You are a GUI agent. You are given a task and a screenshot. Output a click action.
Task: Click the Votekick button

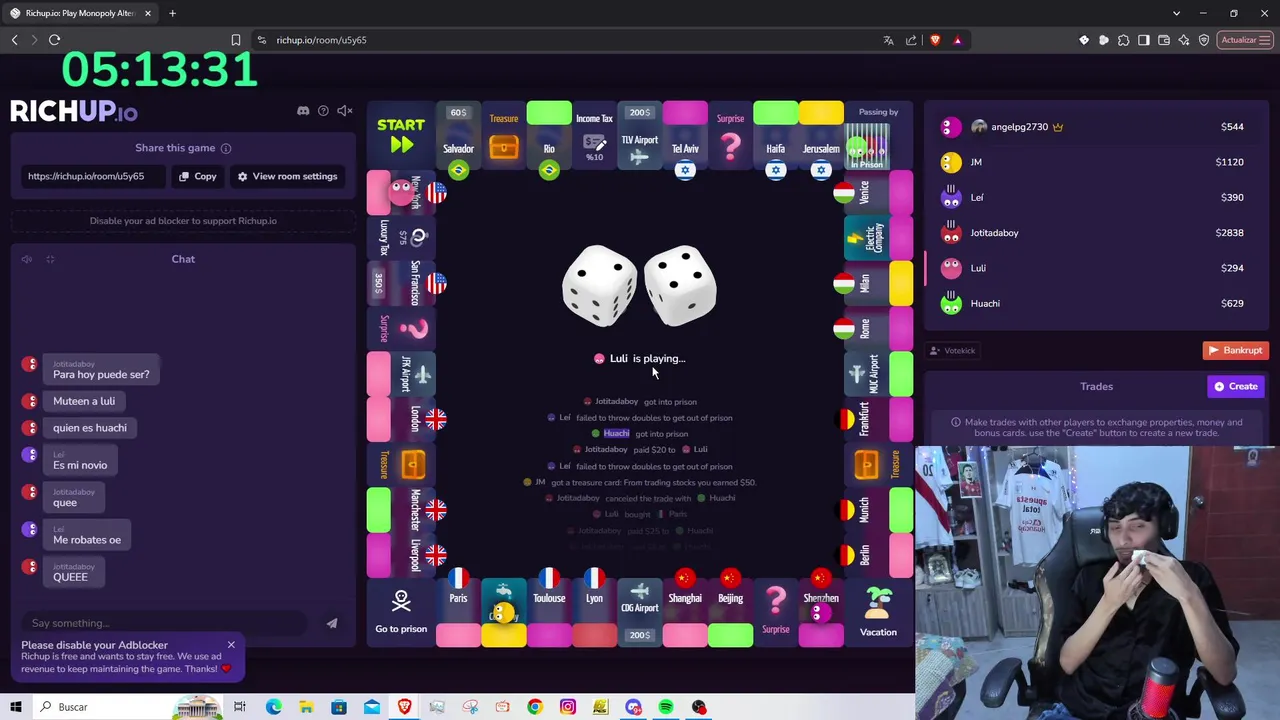coord(953,350)
